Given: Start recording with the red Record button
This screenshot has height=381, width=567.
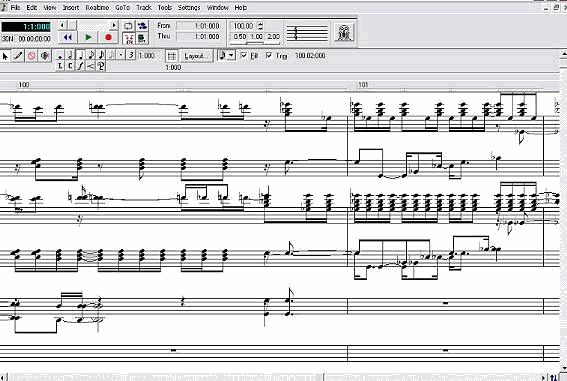Looking at the screenshot, I should (x=108, y=37).
